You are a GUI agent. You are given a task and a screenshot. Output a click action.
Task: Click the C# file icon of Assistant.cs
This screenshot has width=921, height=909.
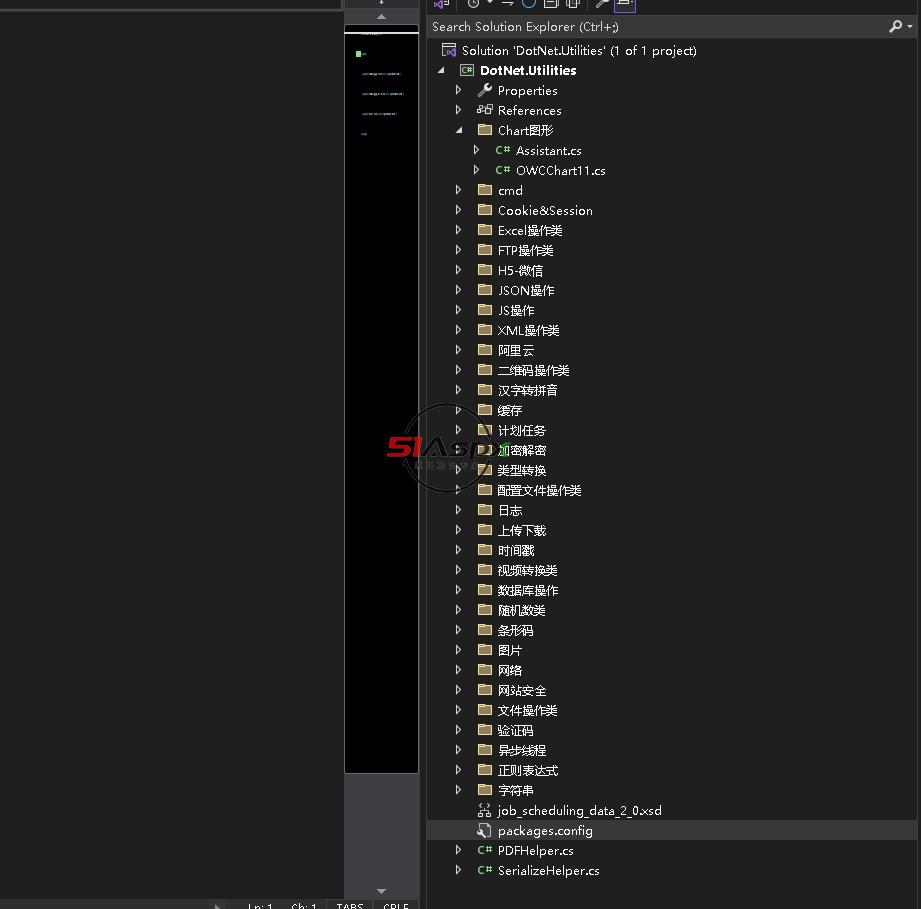tap(503, 150)
